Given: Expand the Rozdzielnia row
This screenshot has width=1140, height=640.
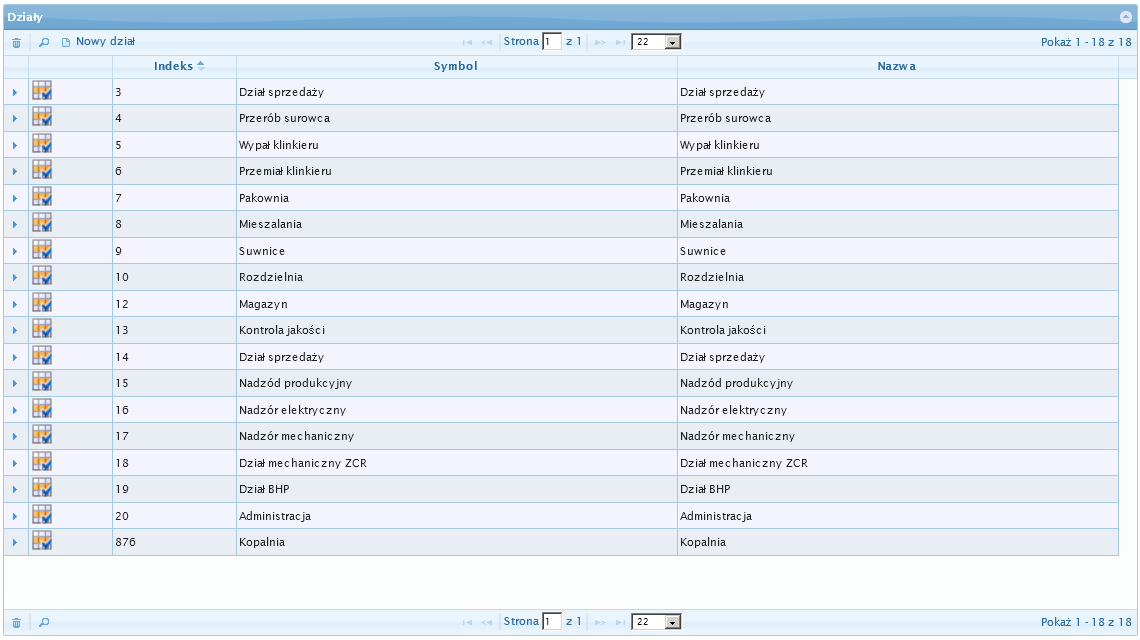Looking at the screenshot, I should [x=15, y=278].
